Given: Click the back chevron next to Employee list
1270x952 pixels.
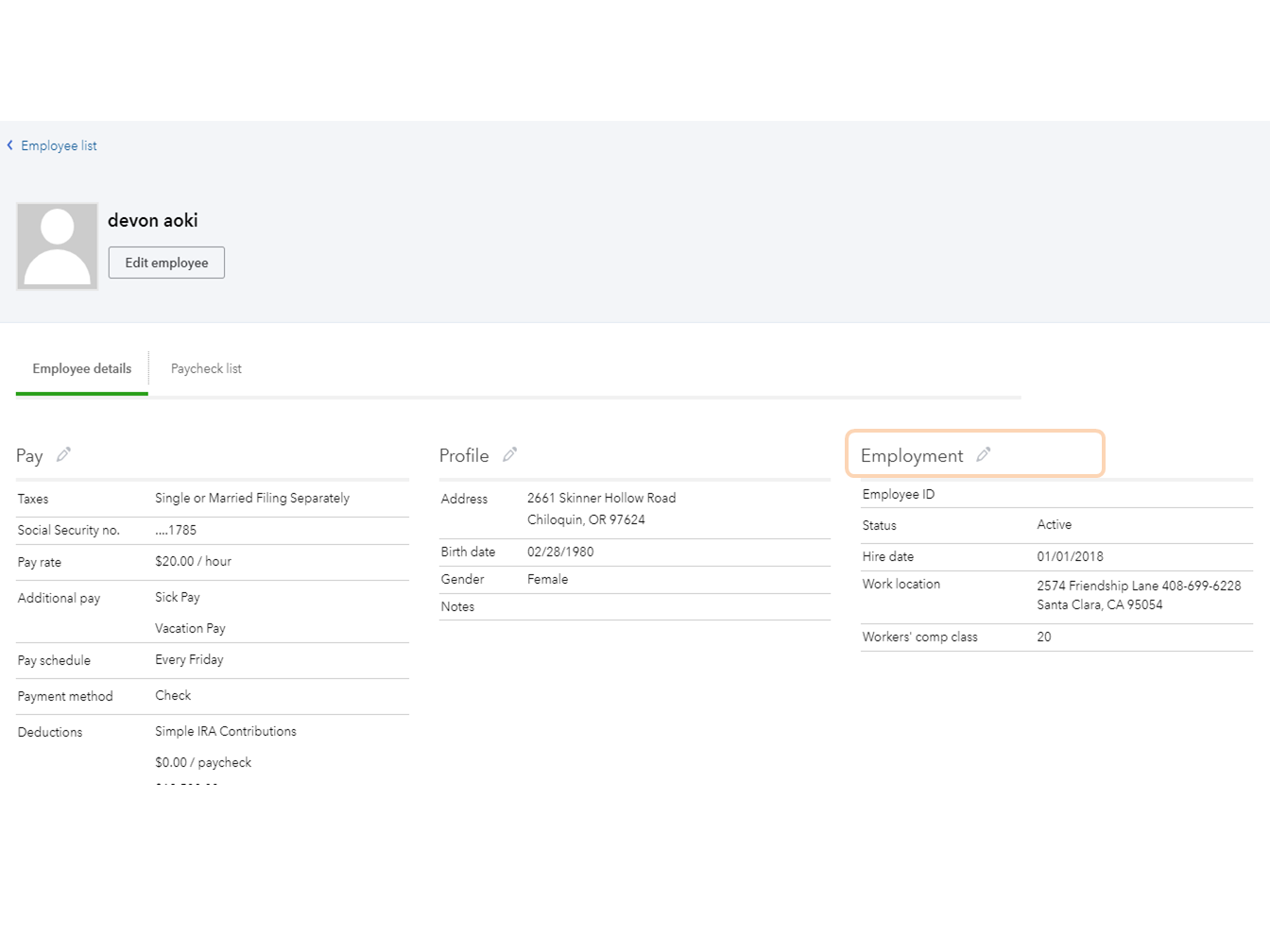Looking at the screenshot, I should [9, 144].
